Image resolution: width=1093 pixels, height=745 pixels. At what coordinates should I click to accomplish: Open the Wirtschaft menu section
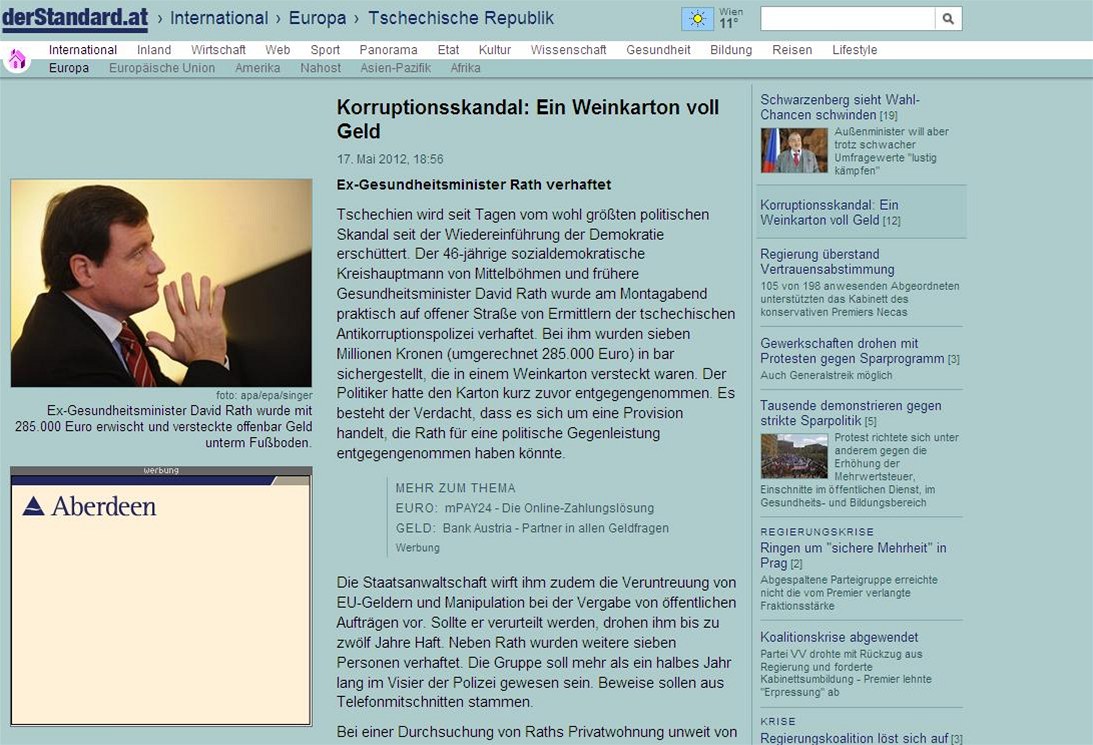tap(218, 50)
